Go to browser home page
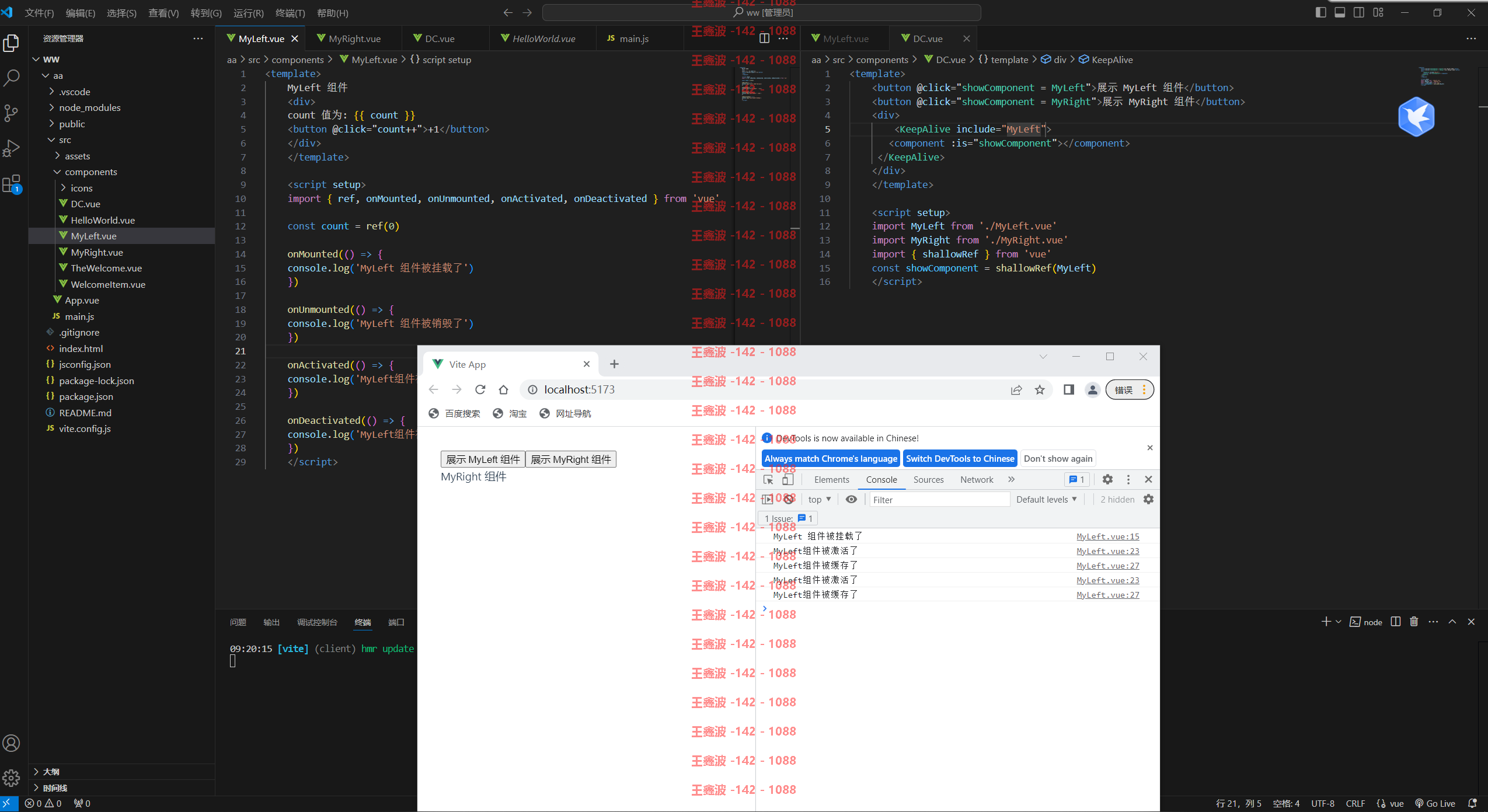The image size is (1488, 812). (x=503, y=389)
